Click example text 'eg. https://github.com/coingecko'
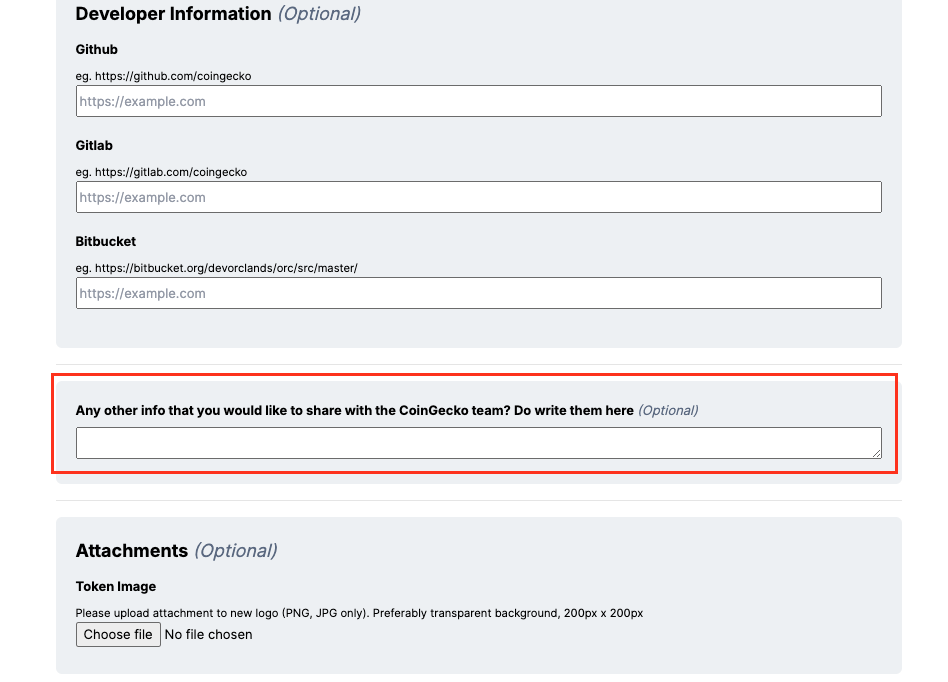This screenshot has width=948, height=682. click(163, 76)
